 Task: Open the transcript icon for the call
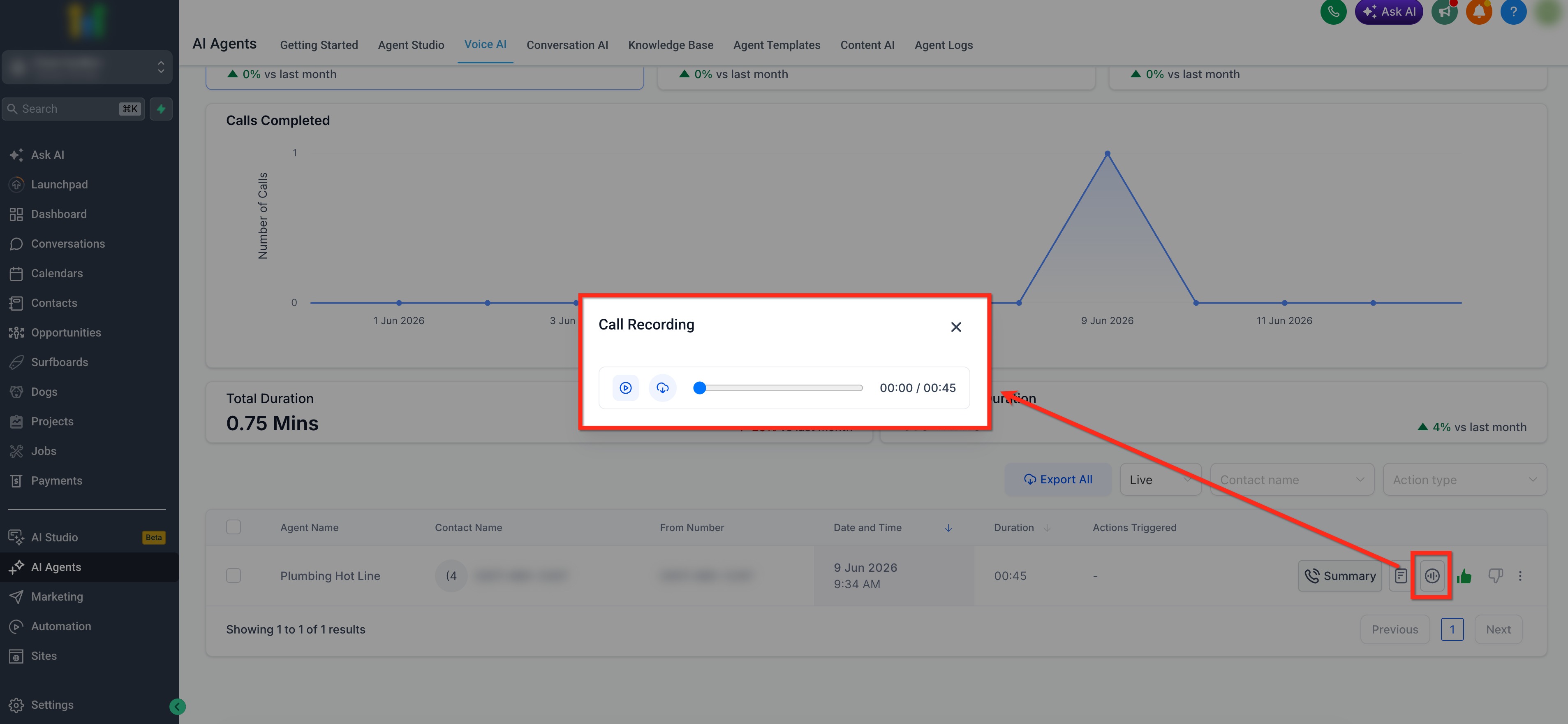pyautogui.click(x=1401, y=575)
